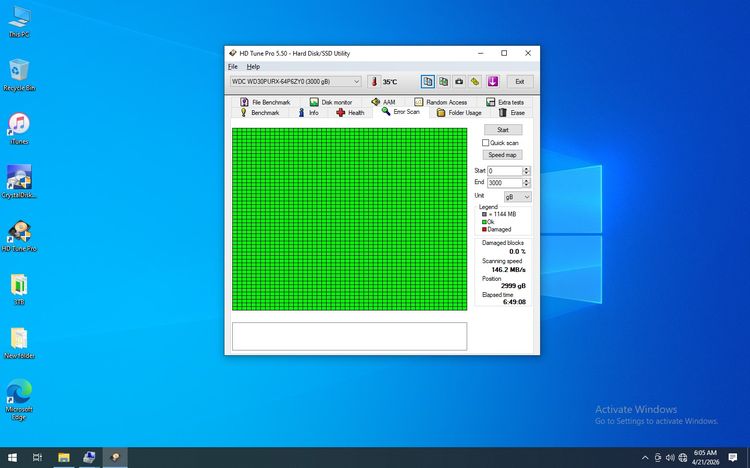Select the Error Scan tab
Image resolution: width=750 pixels, height=468 pixels.
coord(401,111)
